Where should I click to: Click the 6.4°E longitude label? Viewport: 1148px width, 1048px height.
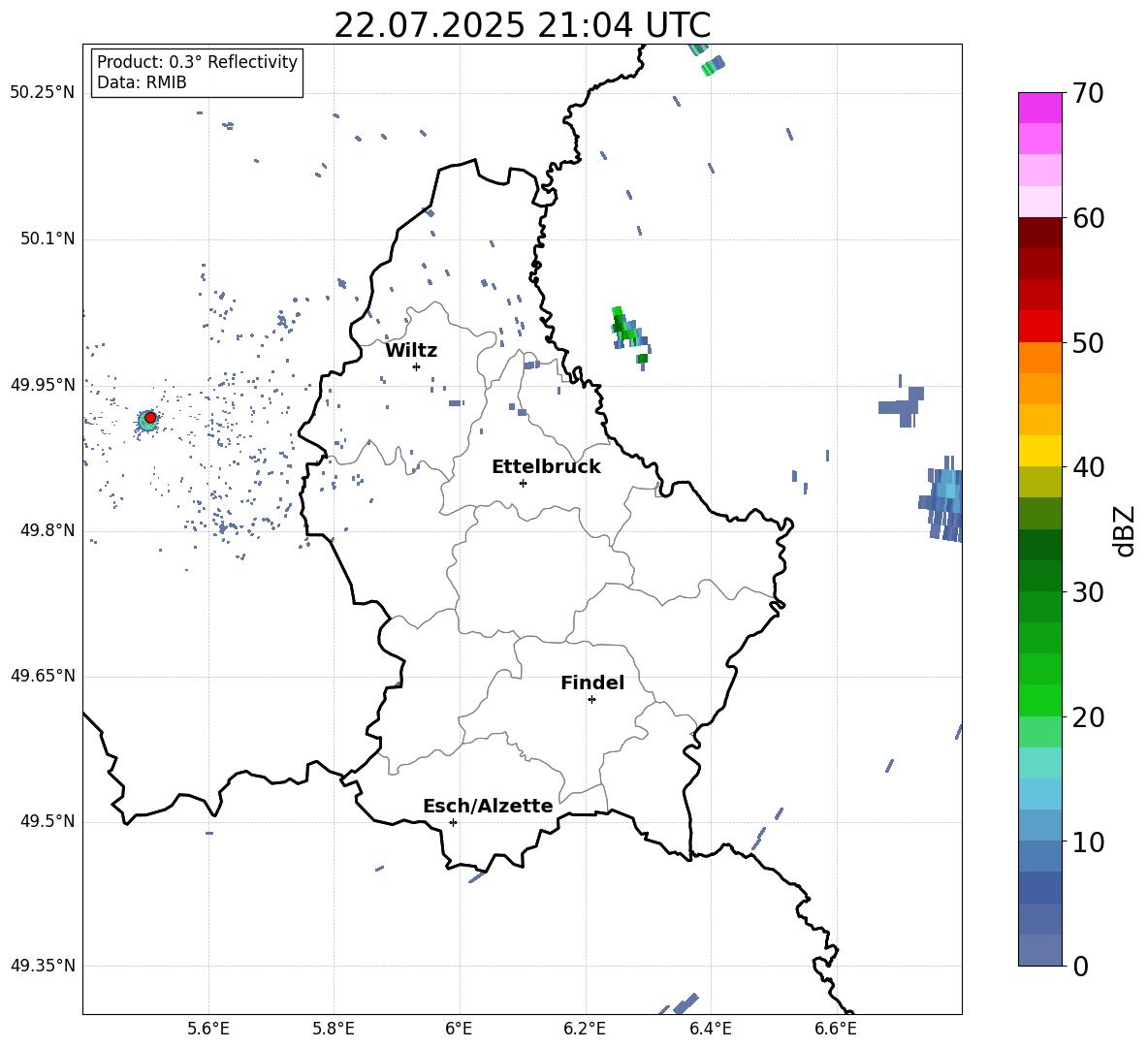[x=710, y=1029]
